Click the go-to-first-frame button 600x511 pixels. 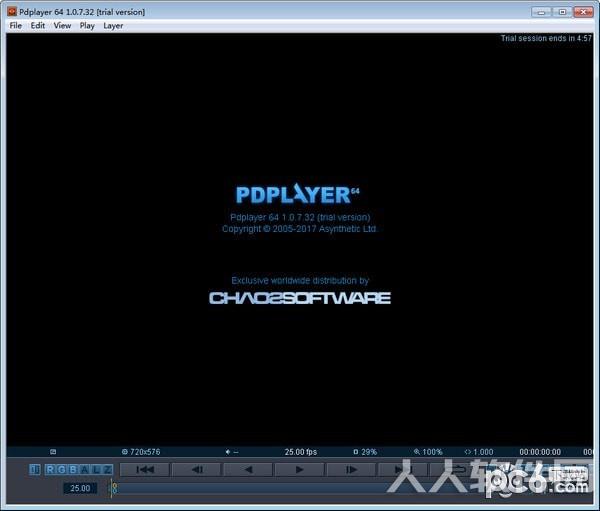(145, 469)
